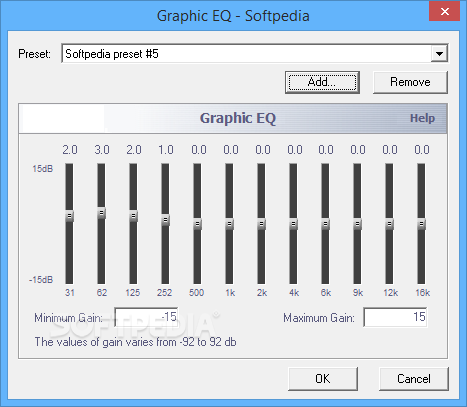Cancel the Graphic EQ dialog
The width and height of the screenshot is (467, 407).
[414, 379]
